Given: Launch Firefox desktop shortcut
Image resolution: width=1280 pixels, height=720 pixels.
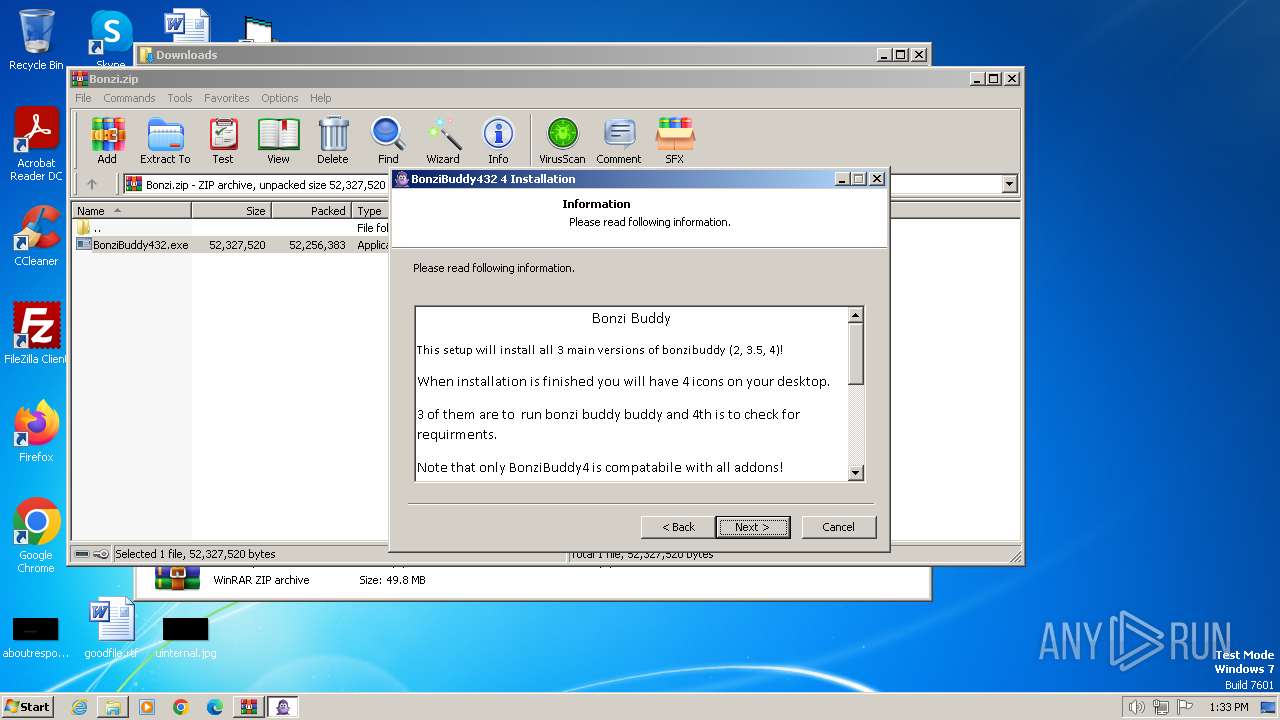Looking at the screenshot, I should [36, 432].
